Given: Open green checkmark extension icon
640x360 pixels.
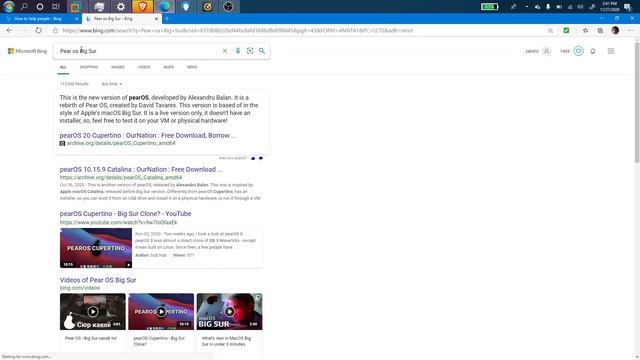Looking at the screenshot, I should pos(566,30).
